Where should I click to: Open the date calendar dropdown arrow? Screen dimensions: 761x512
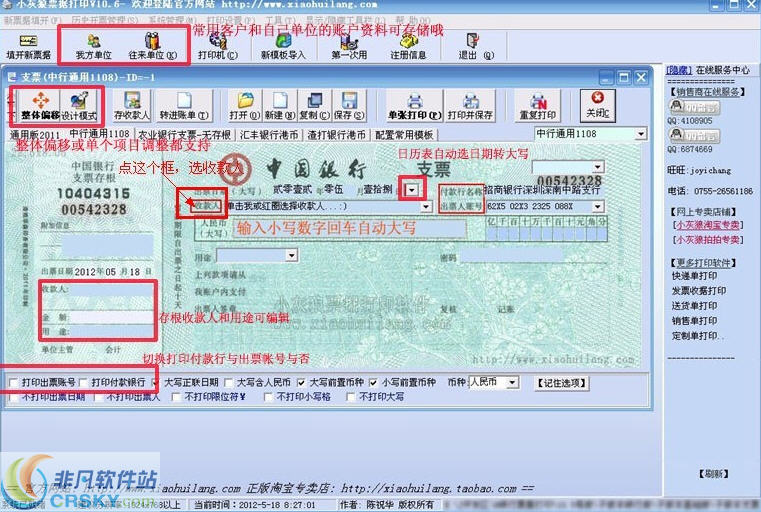[x=412, y=190]
